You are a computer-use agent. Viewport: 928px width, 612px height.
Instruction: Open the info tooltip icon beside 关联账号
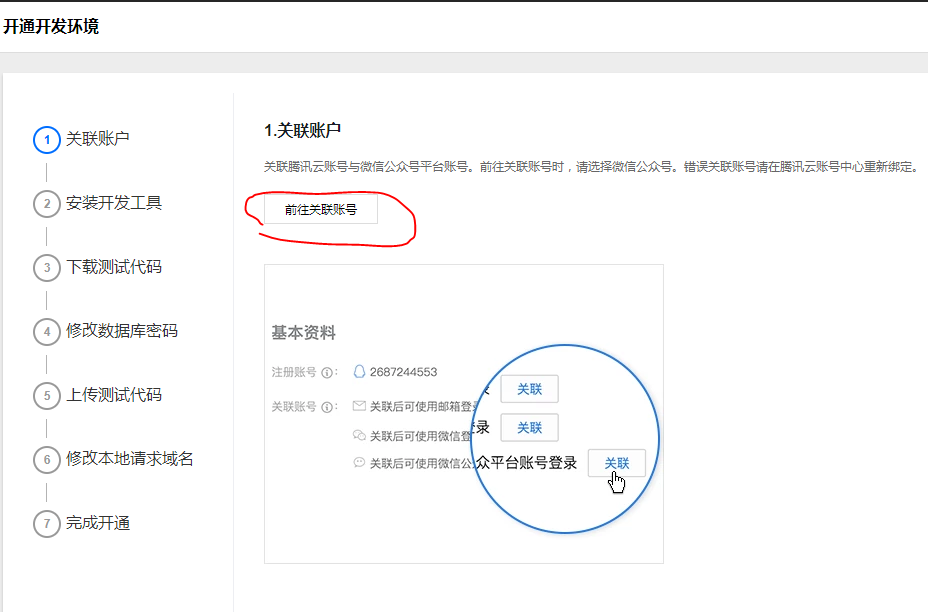coord(326,406)
